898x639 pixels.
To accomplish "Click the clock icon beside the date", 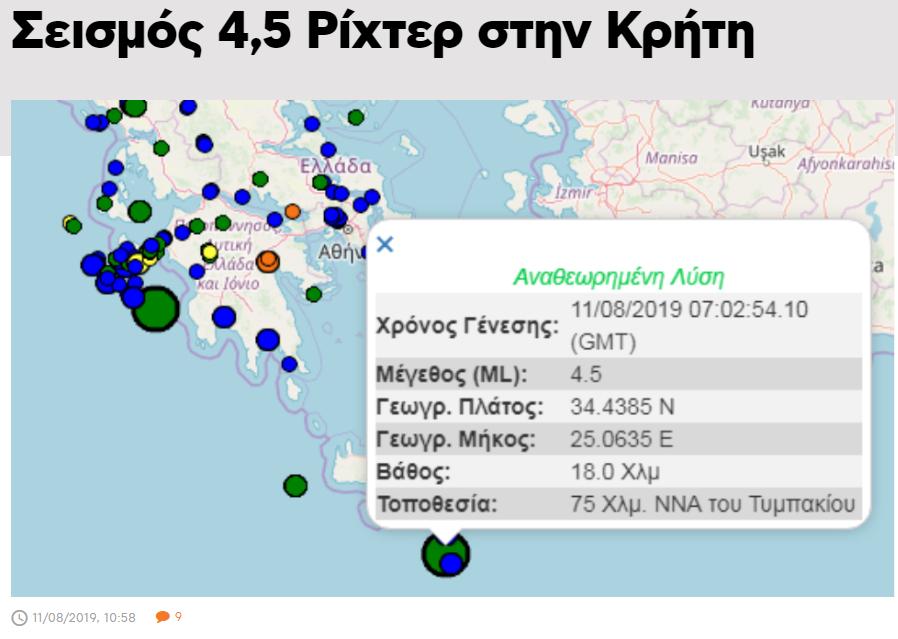I will [x=19, y=618].
